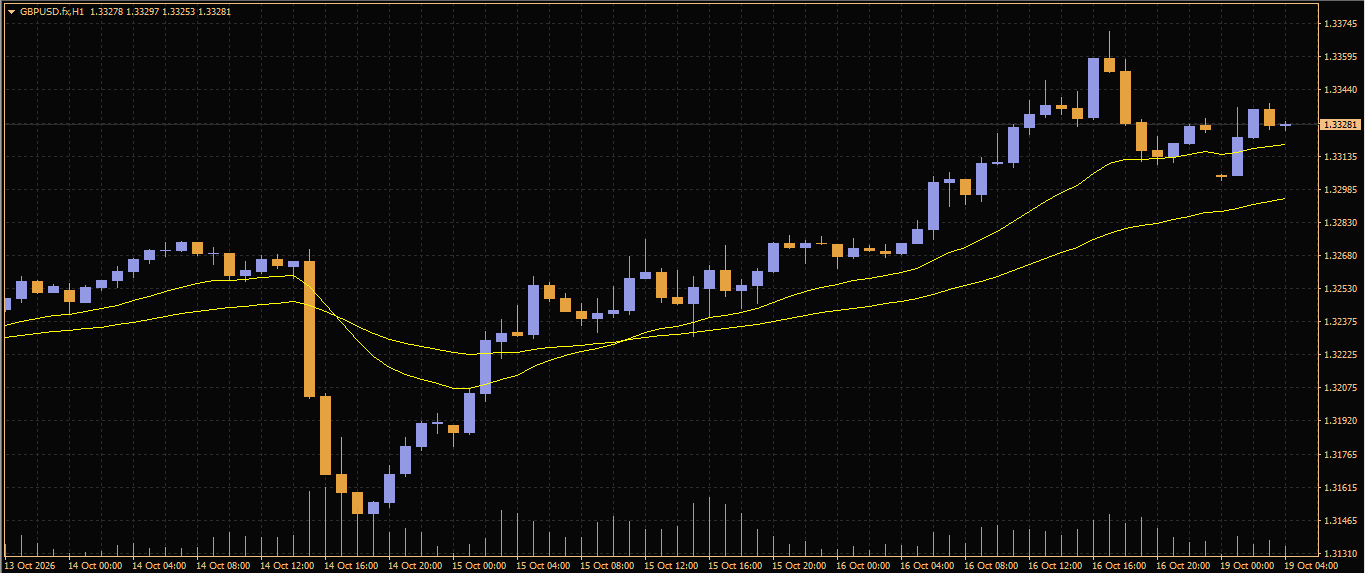Click the 14 Oct 00:00 time label
Image resolution: width=1365 pixels, height=573 pixels.
(95, 566)
